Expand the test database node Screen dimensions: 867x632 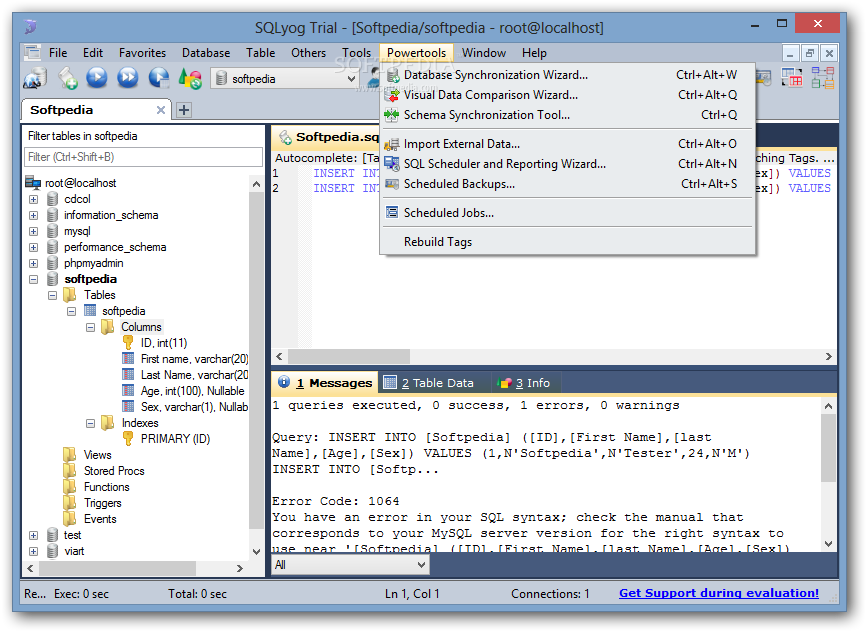(34, 536)
